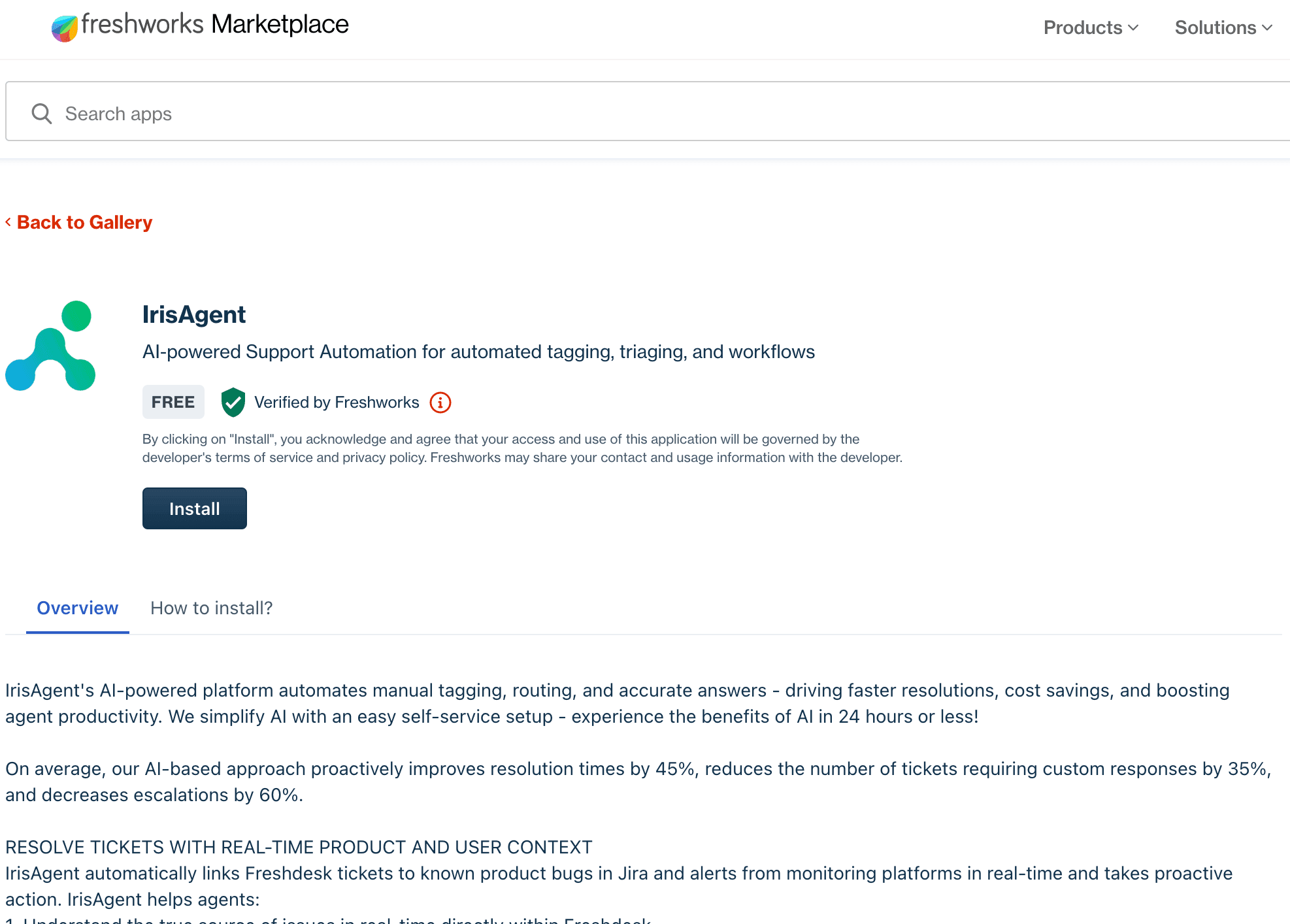Click the Freshworks pinwheel logo
1290x924 pixels.
(63, 26)
